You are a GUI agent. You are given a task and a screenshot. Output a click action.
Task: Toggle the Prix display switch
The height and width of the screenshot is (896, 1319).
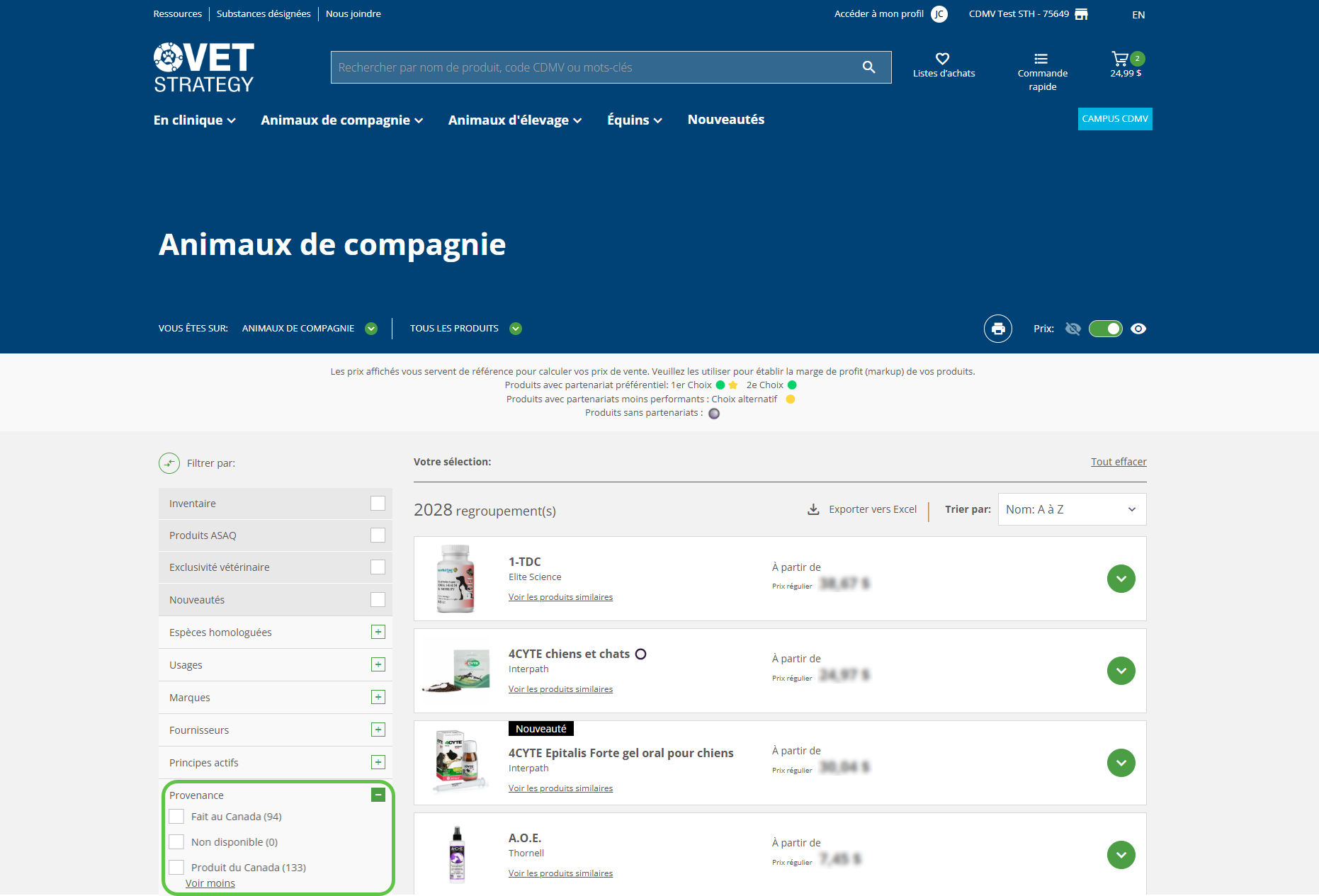coord(1105,329)
